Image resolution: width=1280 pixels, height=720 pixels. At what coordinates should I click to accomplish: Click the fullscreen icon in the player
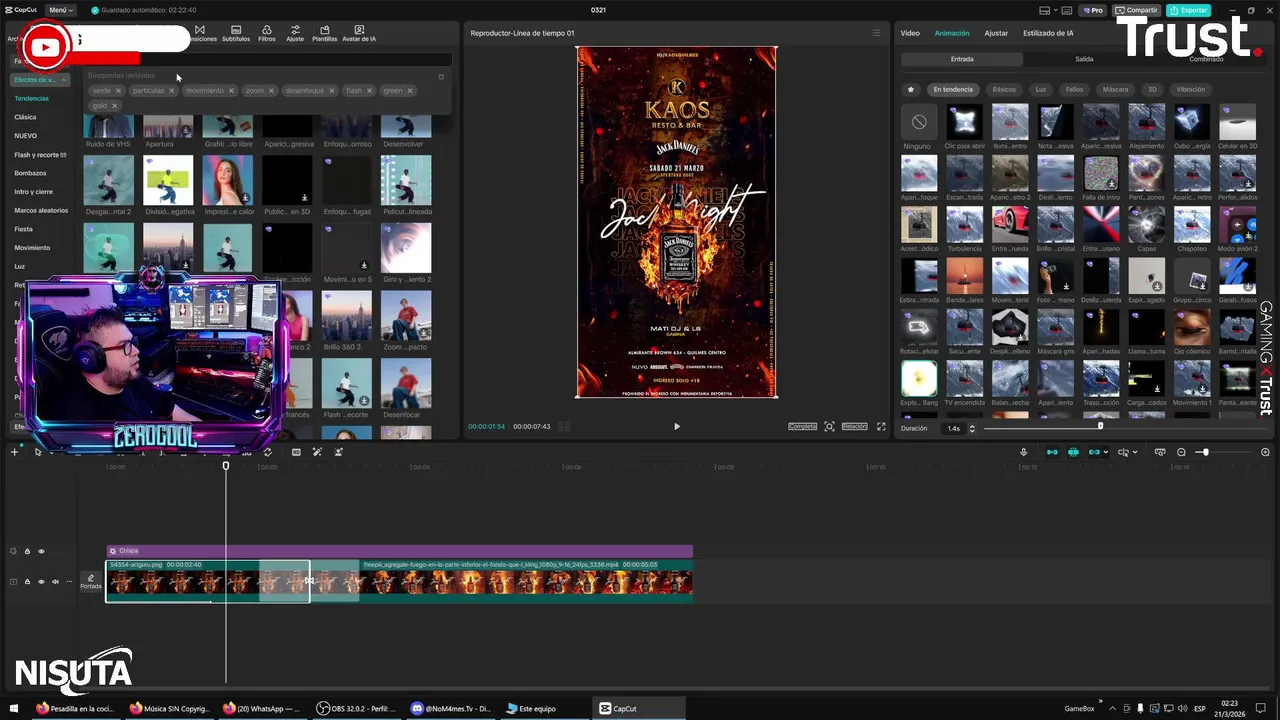point(881,426)
